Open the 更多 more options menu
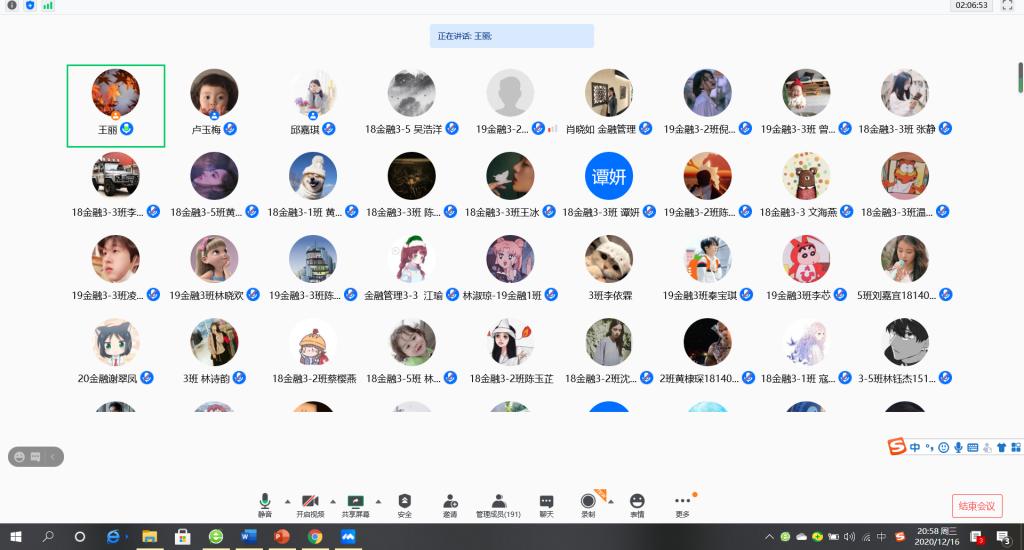This screenshot has height=550, width=1024. click(682, 504)
